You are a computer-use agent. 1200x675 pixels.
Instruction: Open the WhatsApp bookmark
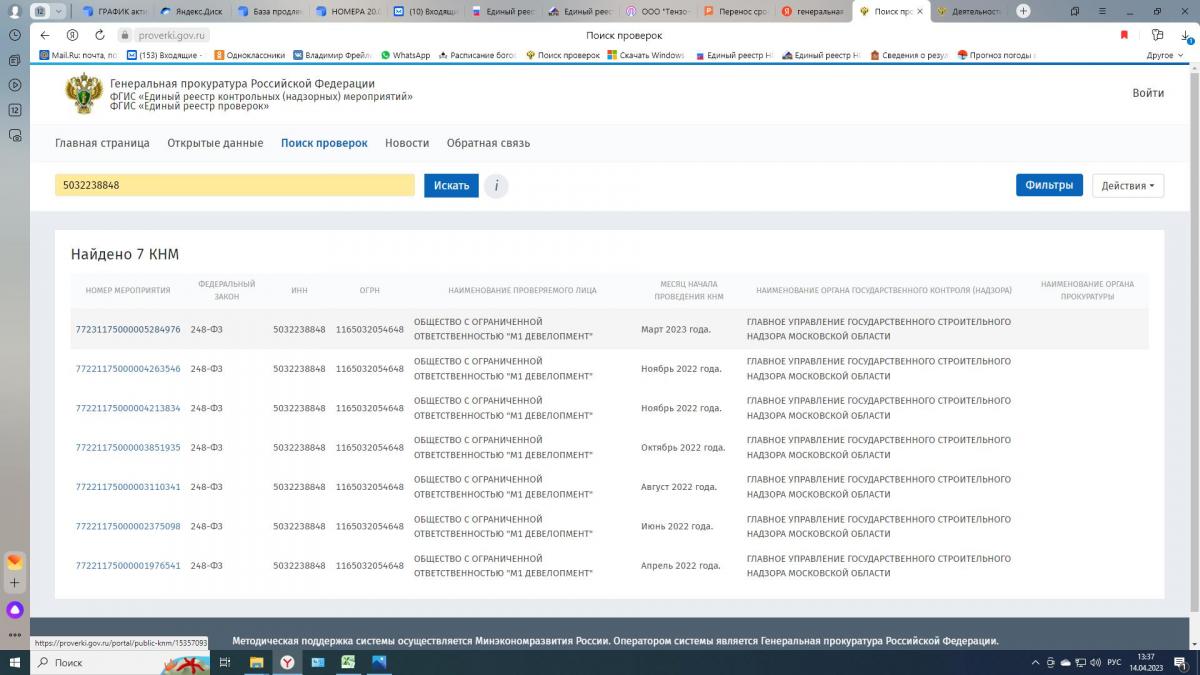(405, 55)
